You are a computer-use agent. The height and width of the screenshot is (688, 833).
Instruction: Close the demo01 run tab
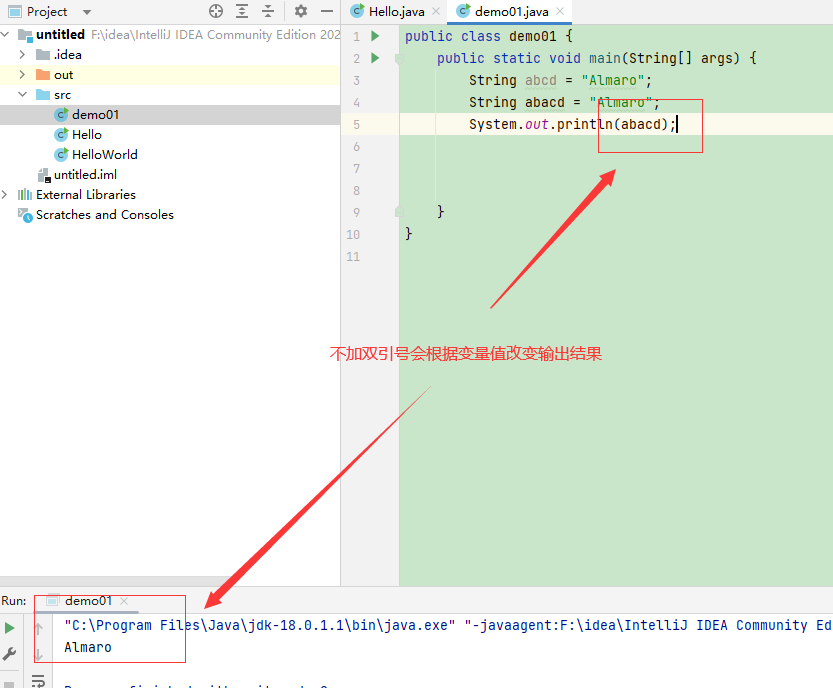coord(124,601)
